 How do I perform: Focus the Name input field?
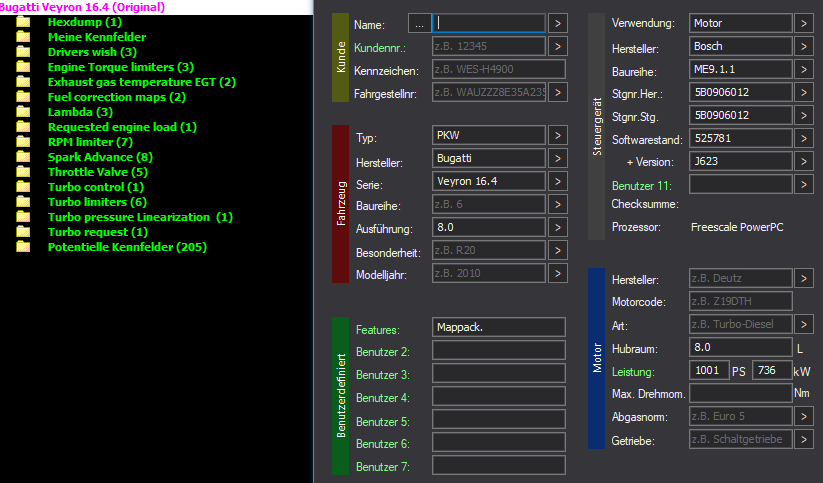coord(489,24)
